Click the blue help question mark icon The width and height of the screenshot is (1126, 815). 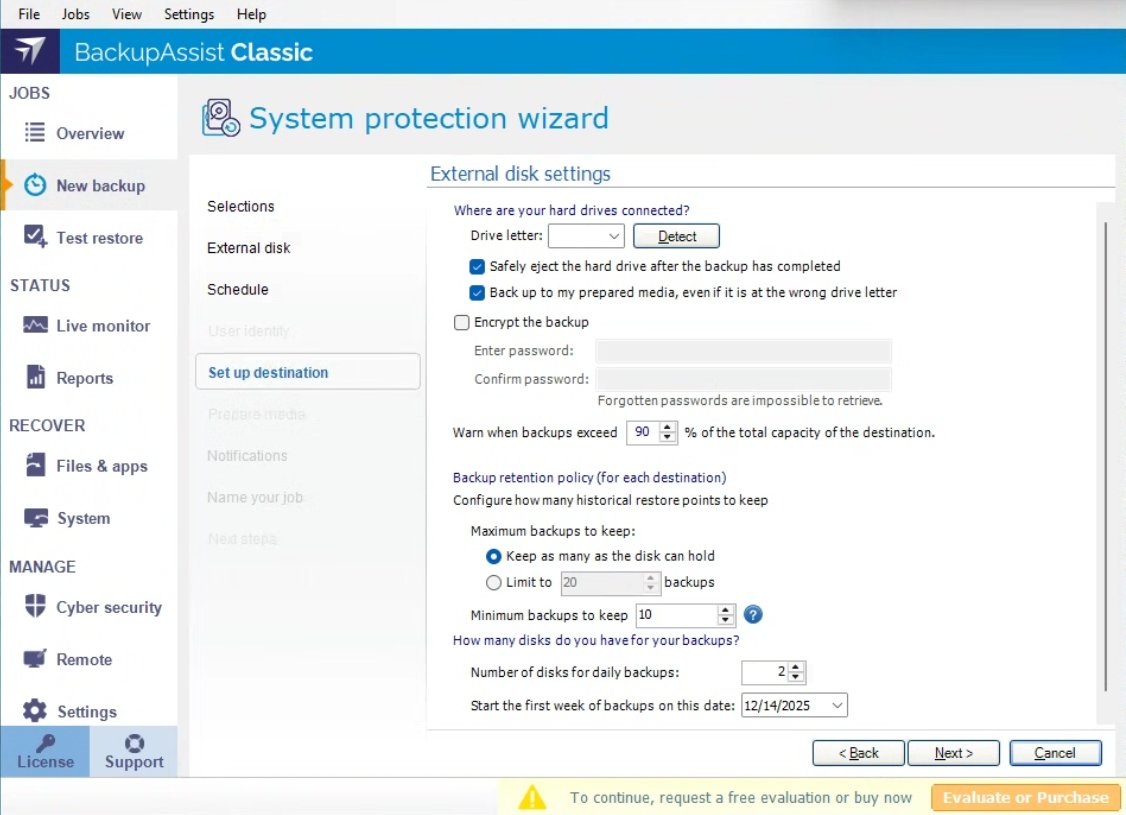[753, 615]
